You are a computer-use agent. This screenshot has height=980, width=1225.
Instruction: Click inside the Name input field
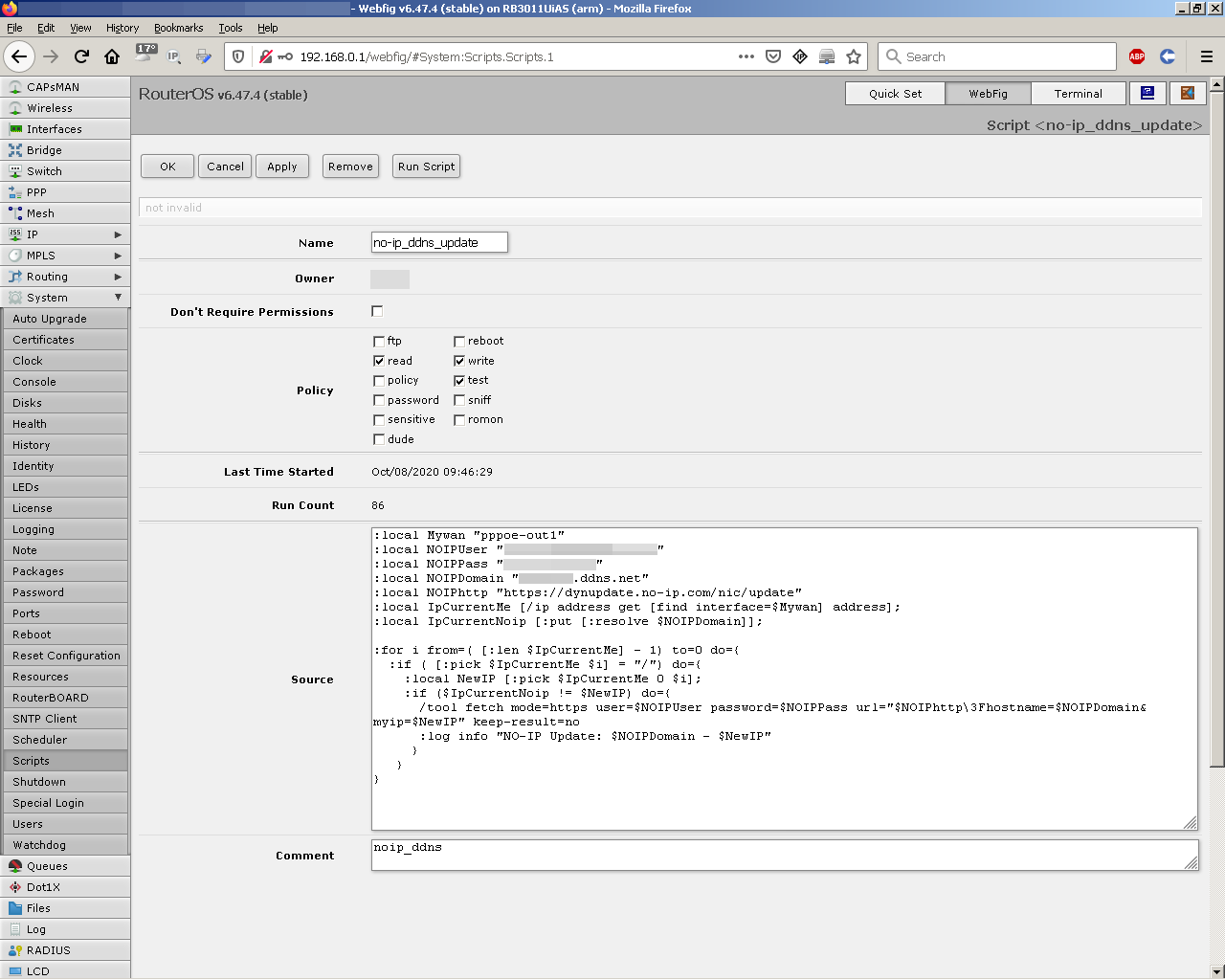pos(439,243)
